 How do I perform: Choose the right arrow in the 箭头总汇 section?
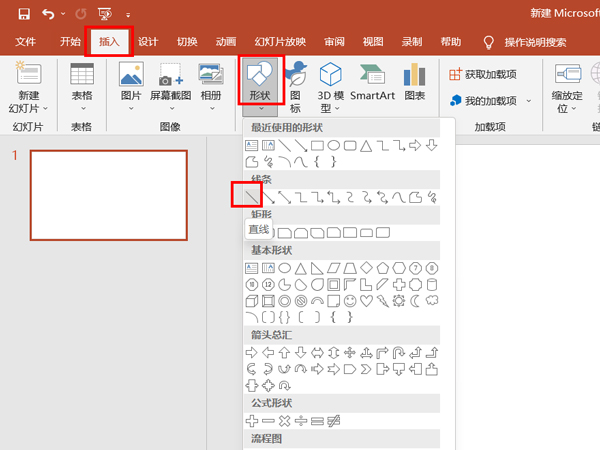click(252, 352)
